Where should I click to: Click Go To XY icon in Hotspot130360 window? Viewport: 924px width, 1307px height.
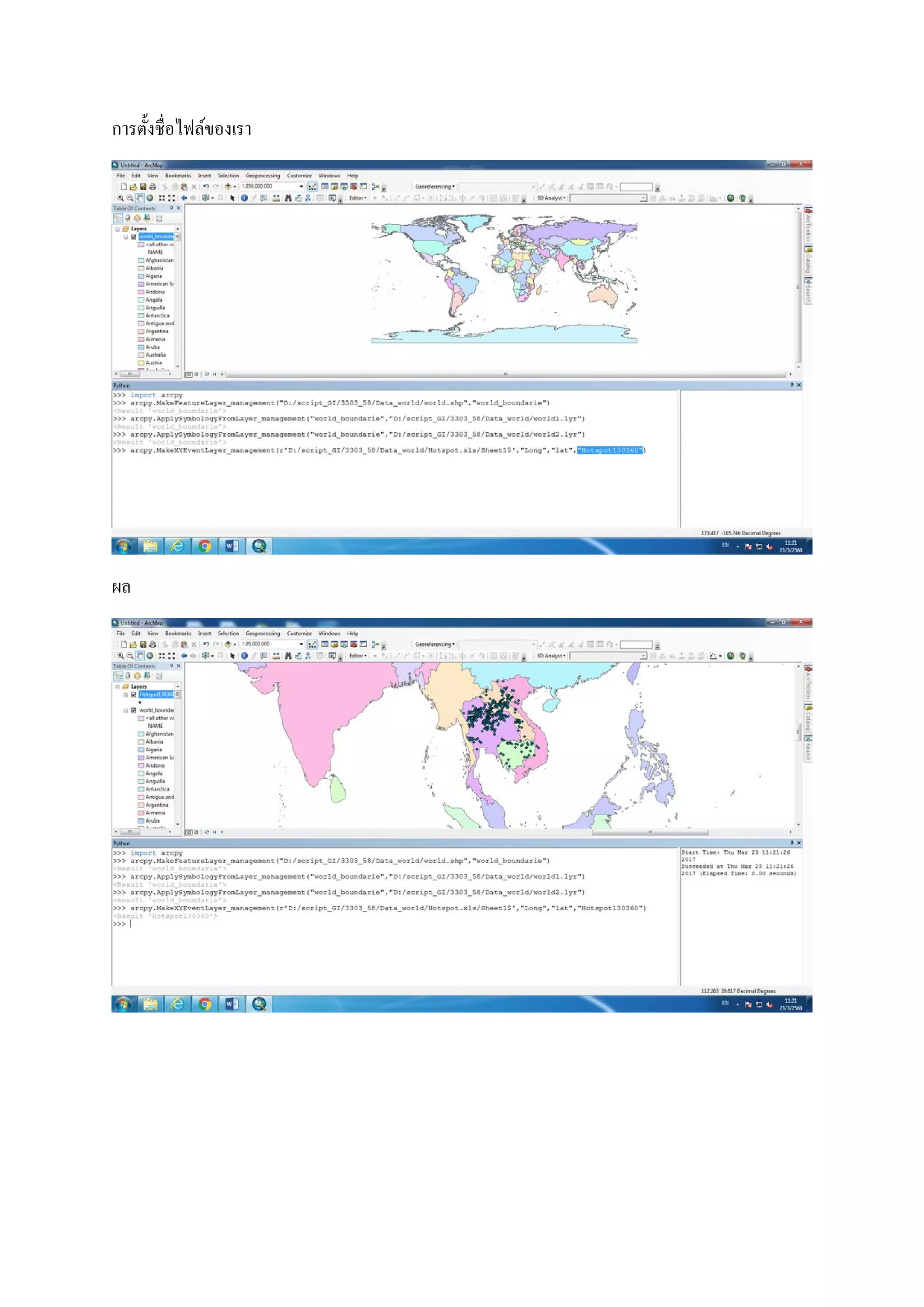[x=308, y=656]
